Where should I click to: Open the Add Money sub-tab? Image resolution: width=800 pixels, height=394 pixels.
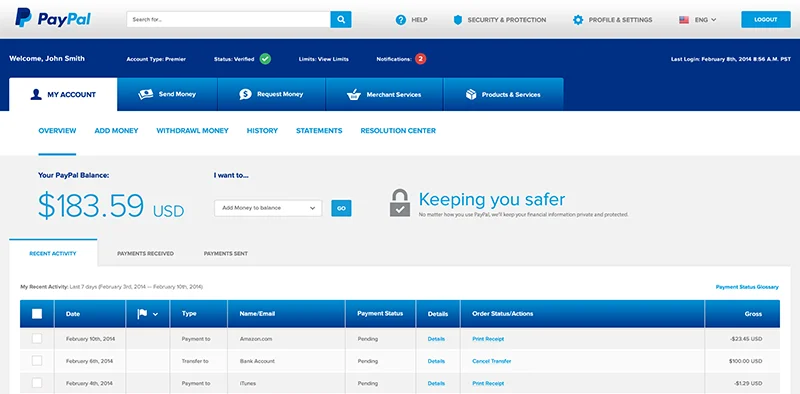point(116,131)
